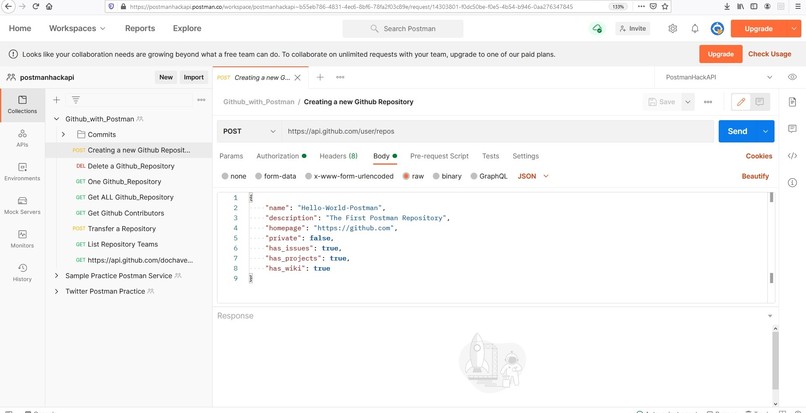The width and height of the screenshot is (806, 413).
Task: Open documentation icon in right sidebar
Action: 792,102
